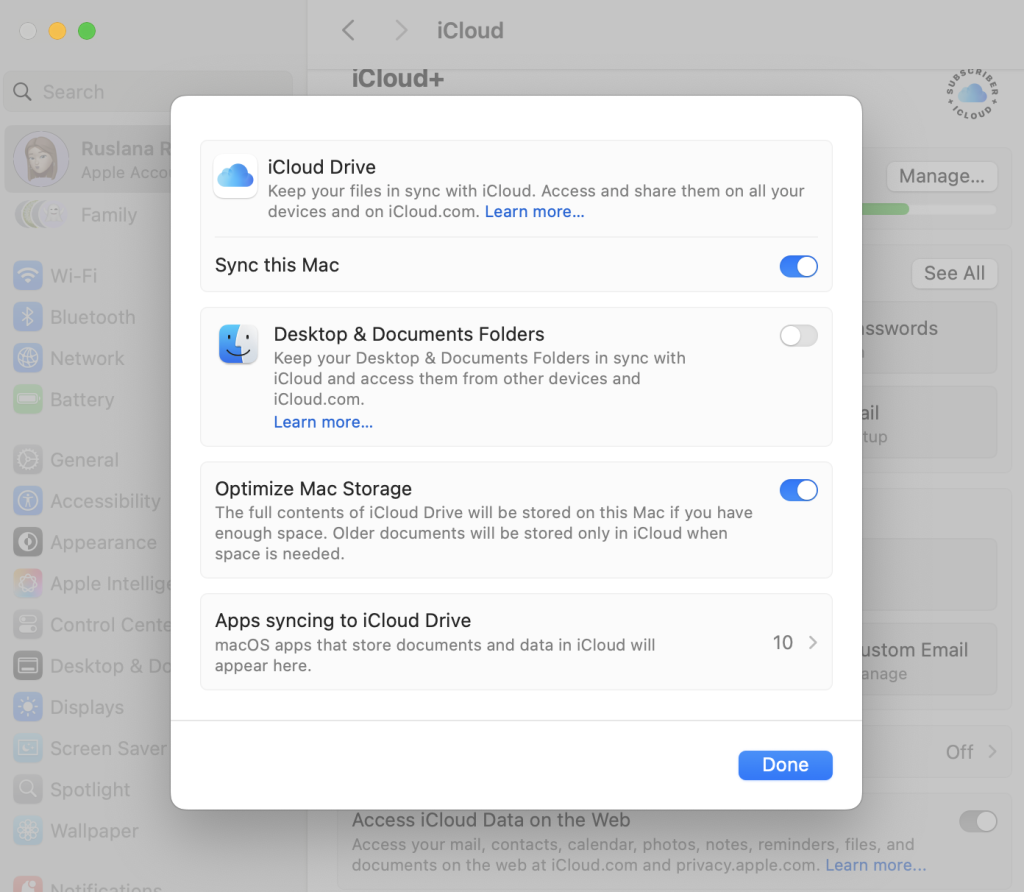Image resolution: width=1024 pixels, height=892 pixels.
Task: Click Learn more link under iCloud Drive
Action: (x=534, y=212)
